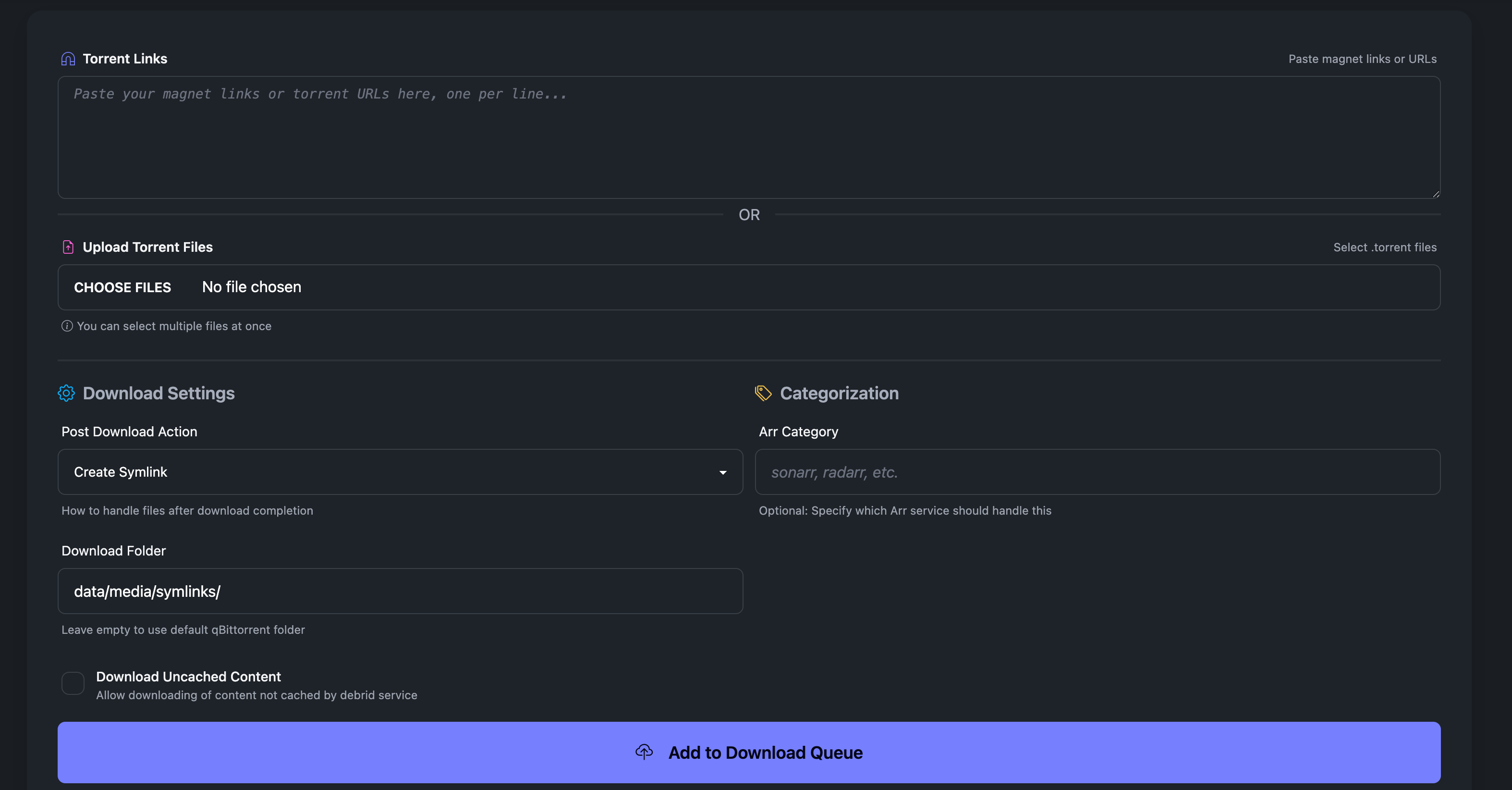Click the info icon below the file chooser
The image size is (1512, 790).
point(67,326)
